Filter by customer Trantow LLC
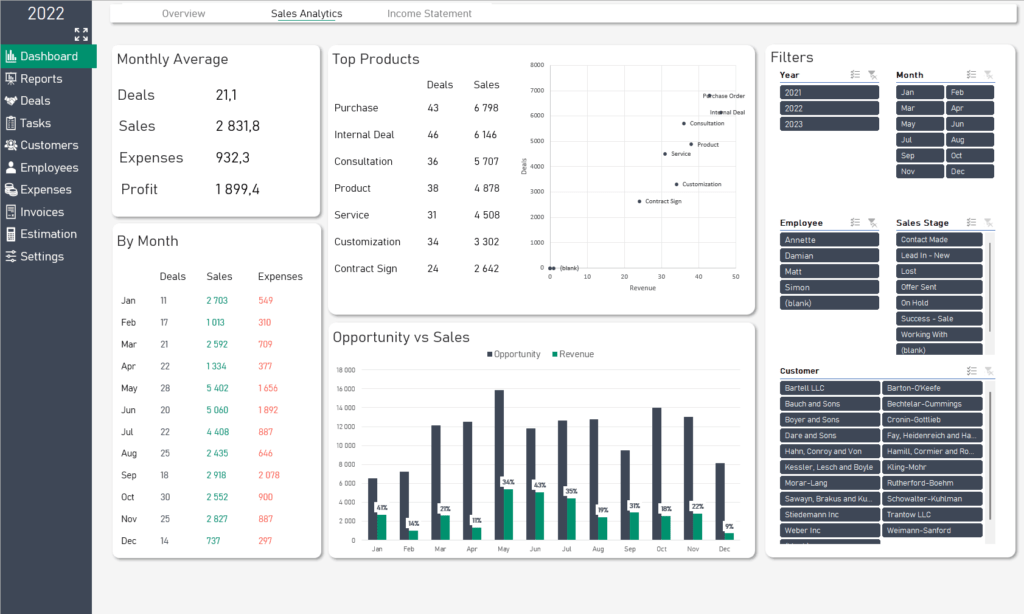Screen dimensions: 1024x614 (932, 514)
